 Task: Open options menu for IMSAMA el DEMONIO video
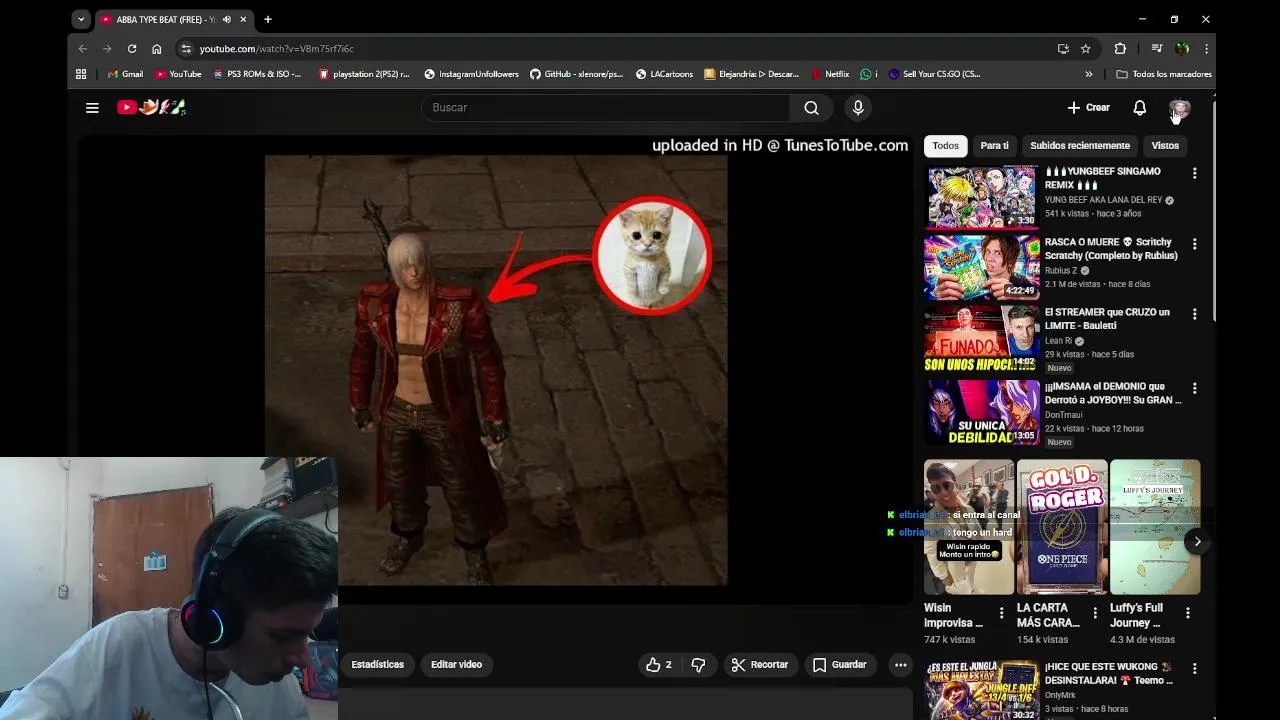pos(1194,388)
